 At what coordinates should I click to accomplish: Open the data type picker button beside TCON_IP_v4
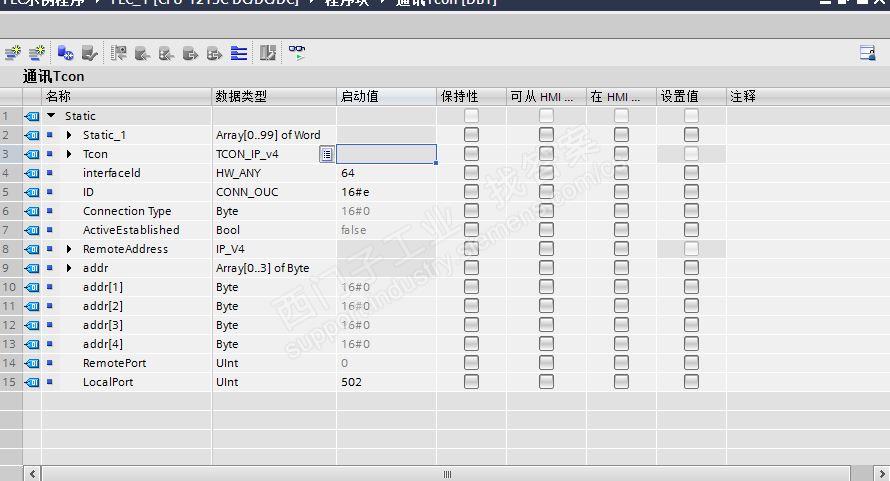(327, 154)
